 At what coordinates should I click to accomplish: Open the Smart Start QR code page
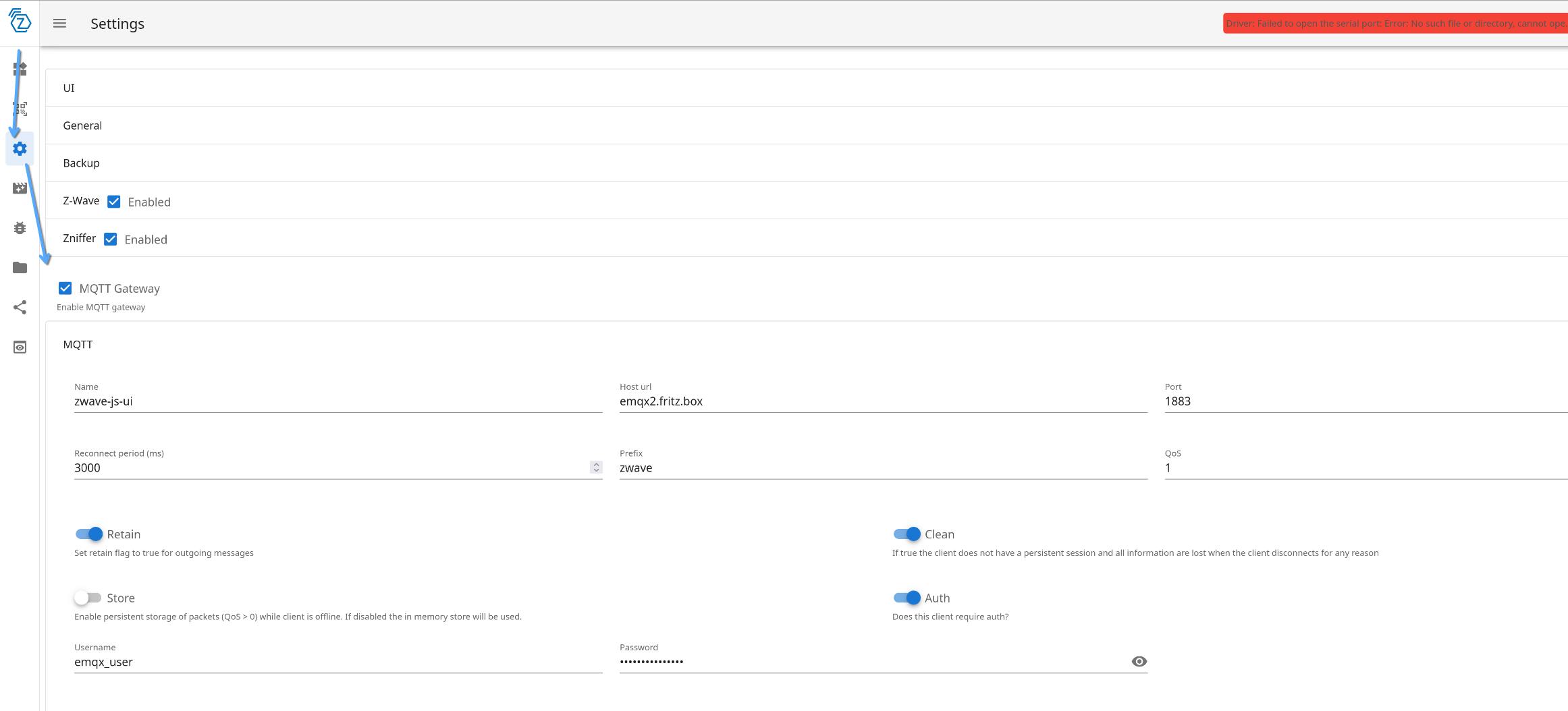click(20, 109)
